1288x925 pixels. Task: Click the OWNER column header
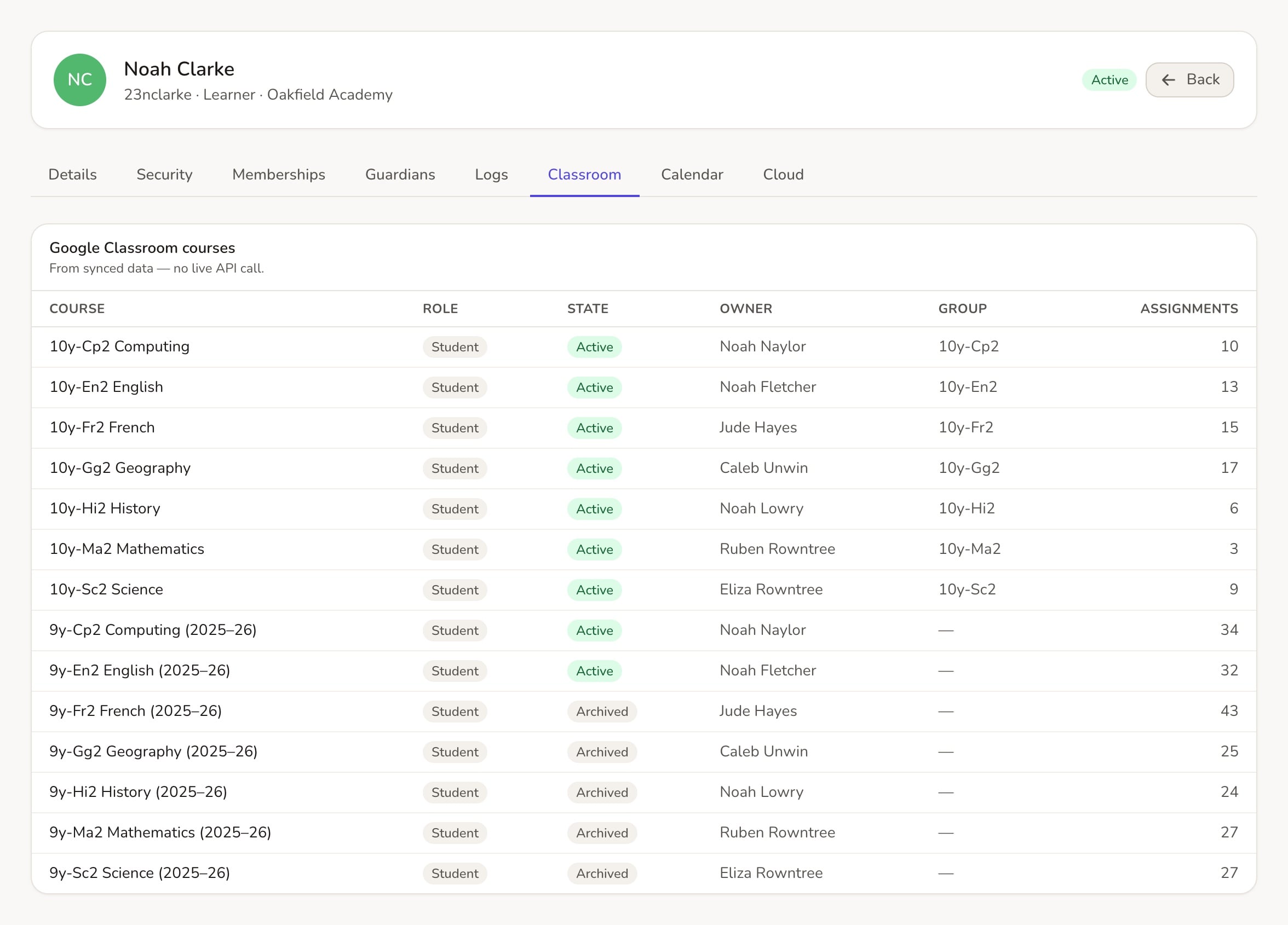[746, 309]
